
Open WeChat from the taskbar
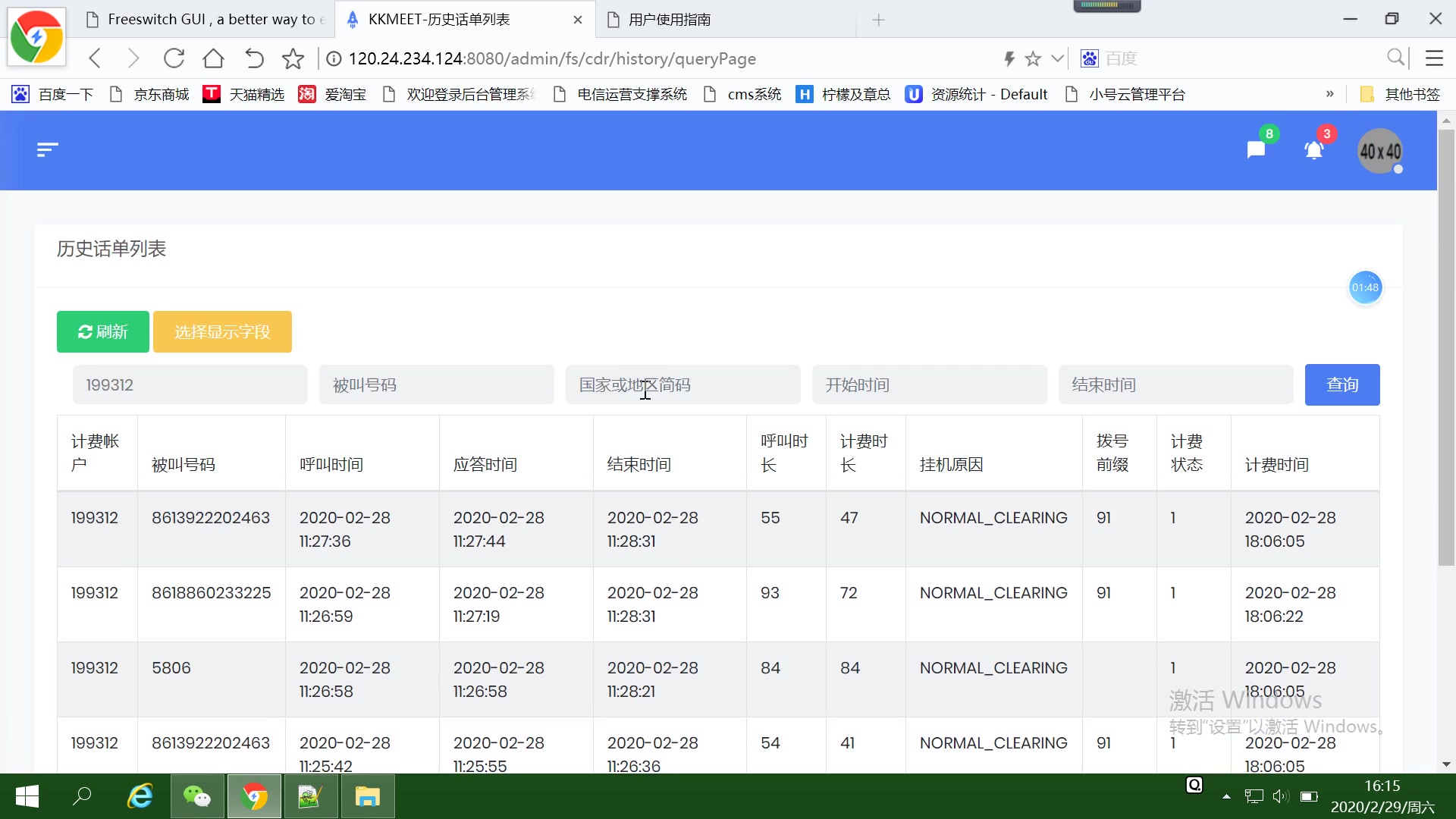(x=197, y=796)
